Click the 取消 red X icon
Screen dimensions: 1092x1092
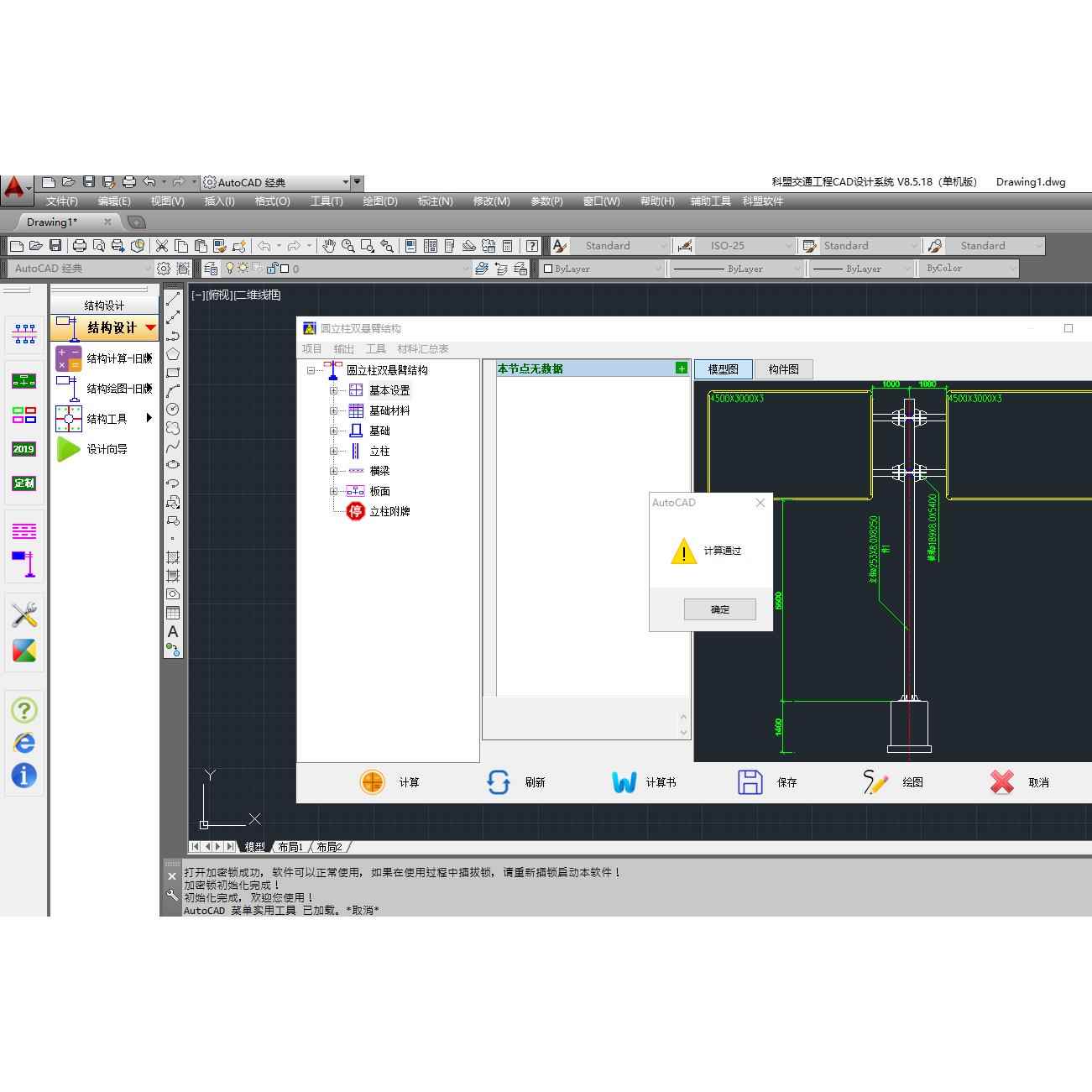point(1001,781)
